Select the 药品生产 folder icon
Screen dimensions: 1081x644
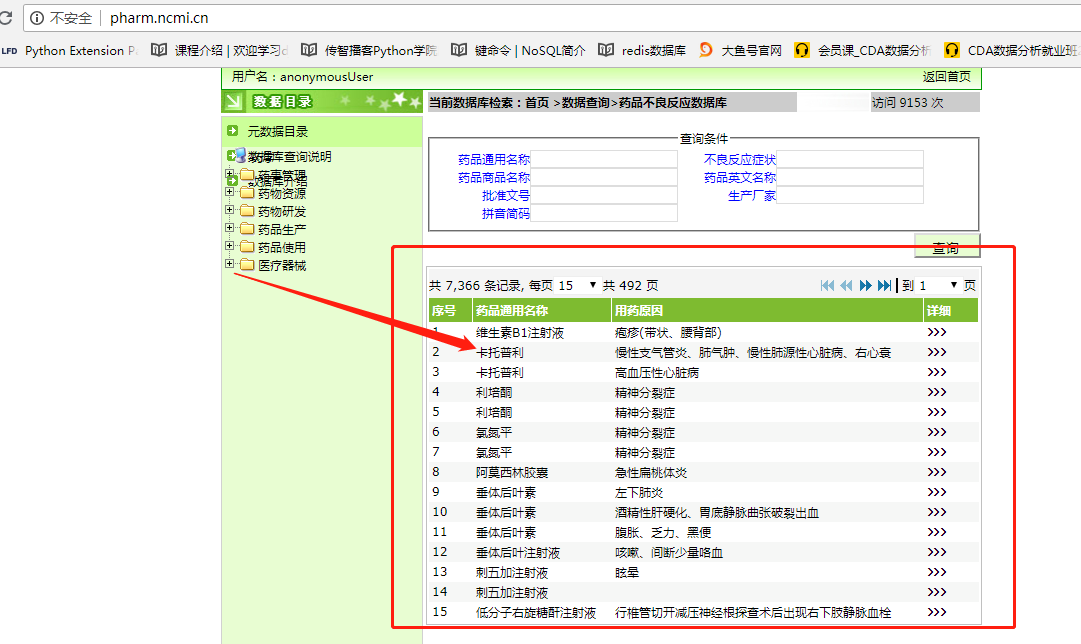coord(247,228)
